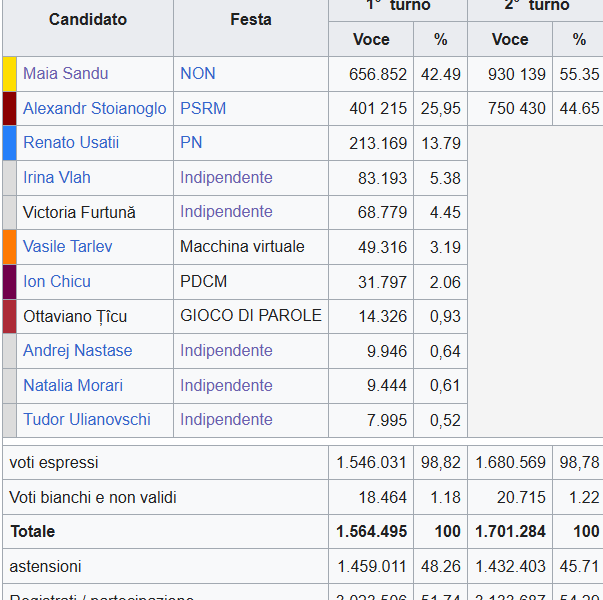Image resolution: width=603 pixels, height=600 pixels.
Task: Select the Totale row label
Action: 32,532
